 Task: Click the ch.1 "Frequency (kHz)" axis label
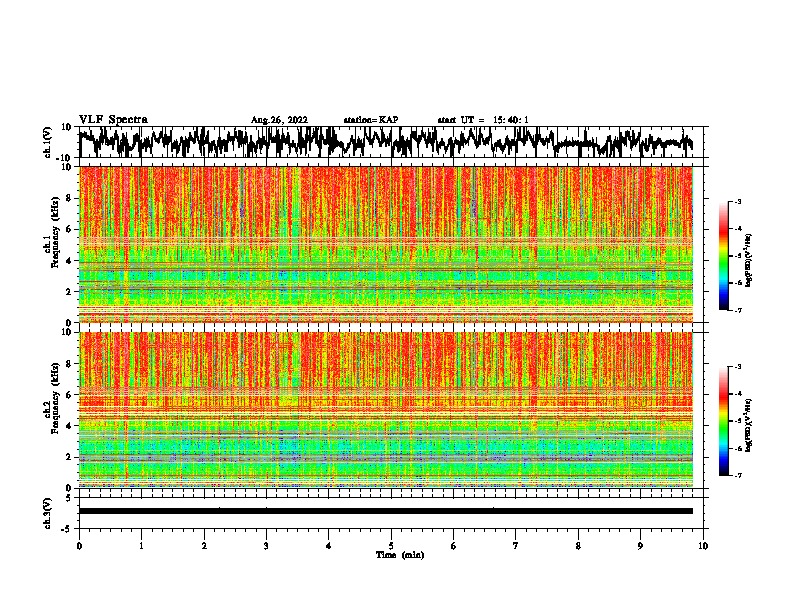pyautogui.click(x=55, y=232)
